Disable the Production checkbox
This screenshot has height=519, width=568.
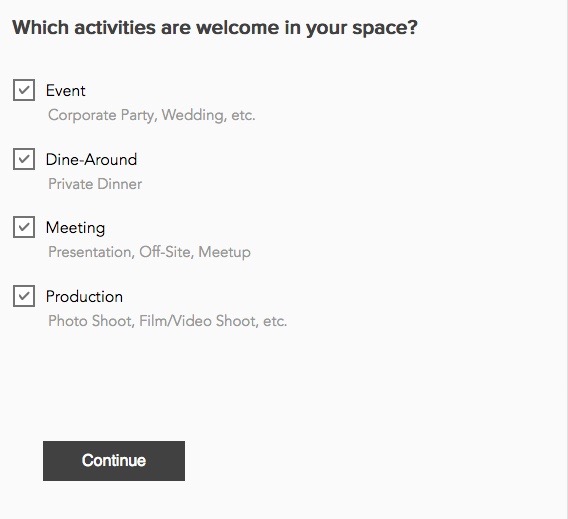[24, 296]
